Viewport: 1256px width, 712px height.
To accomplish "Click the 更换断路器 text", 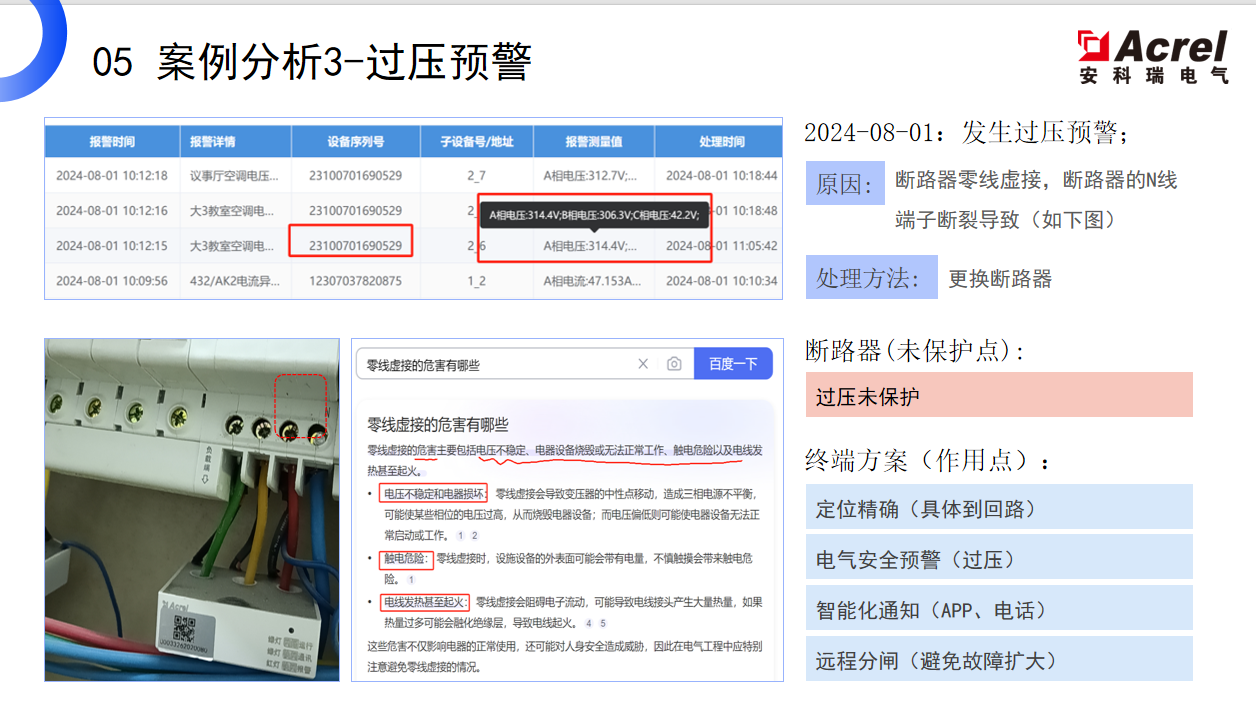I will 1000,279.
